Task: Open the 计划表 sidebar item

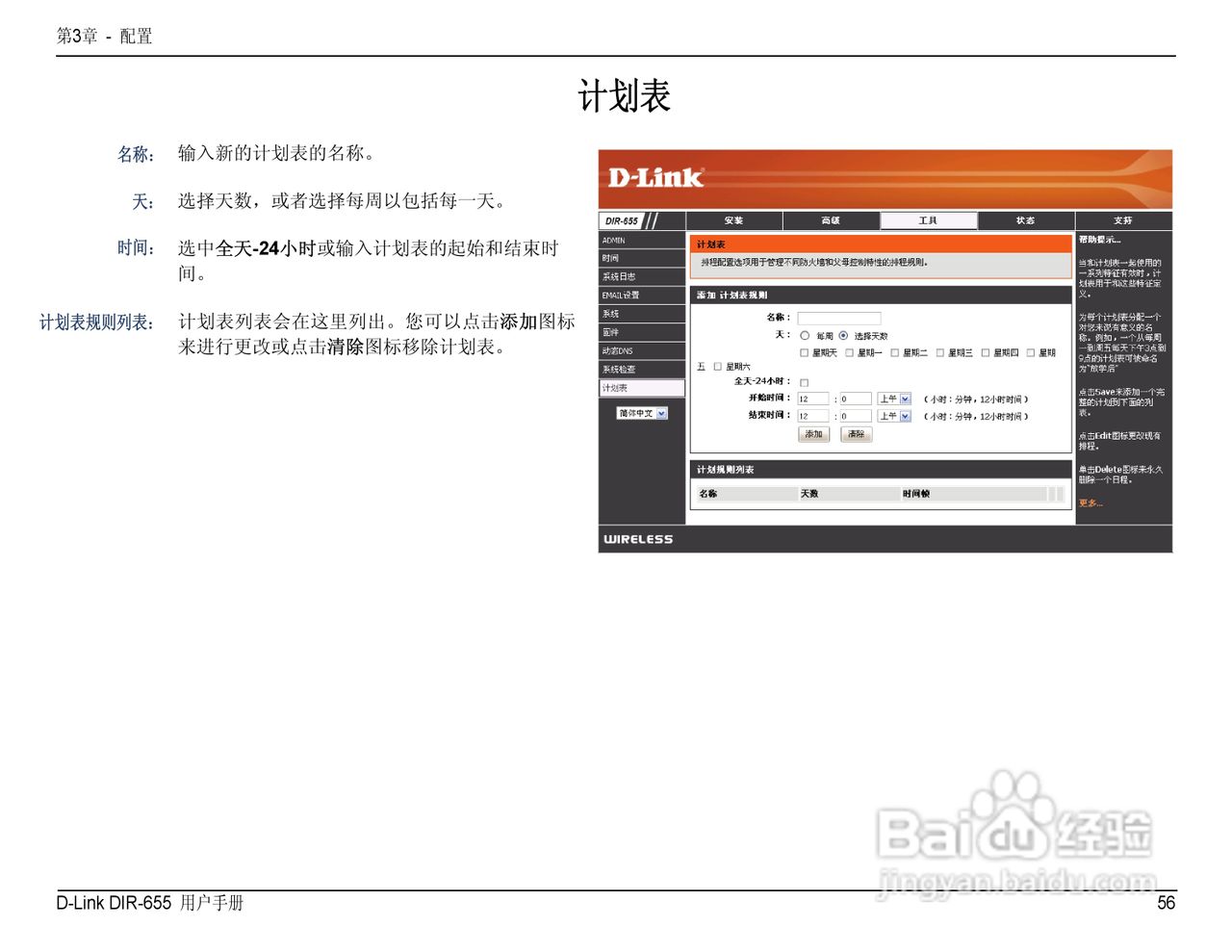Action: click(x=642, y=388)
